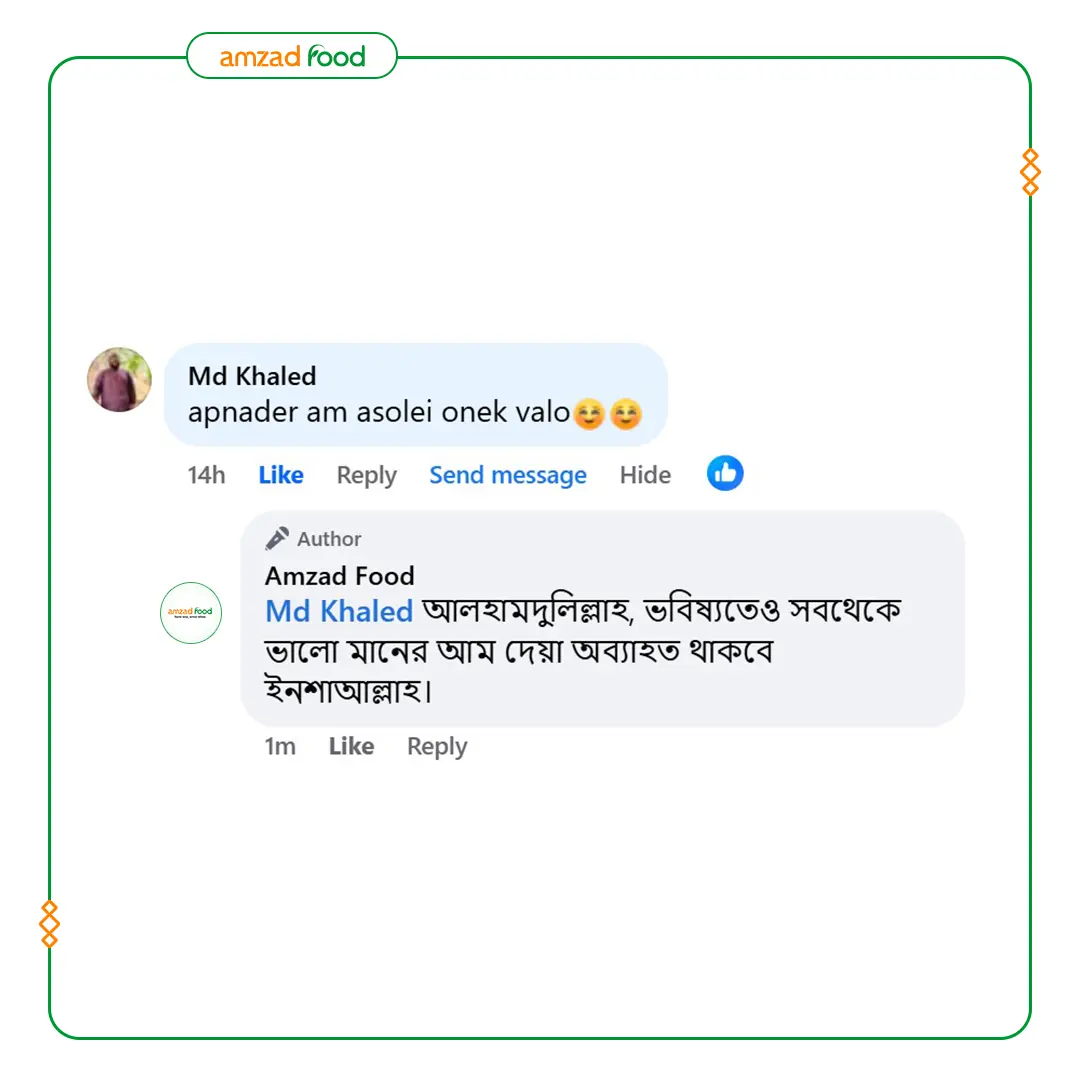Toggle Like on Md Khaled's comment
The width and height of the screenshot is (1080, 1080).
pyautogui.click(x=280, y=475)
